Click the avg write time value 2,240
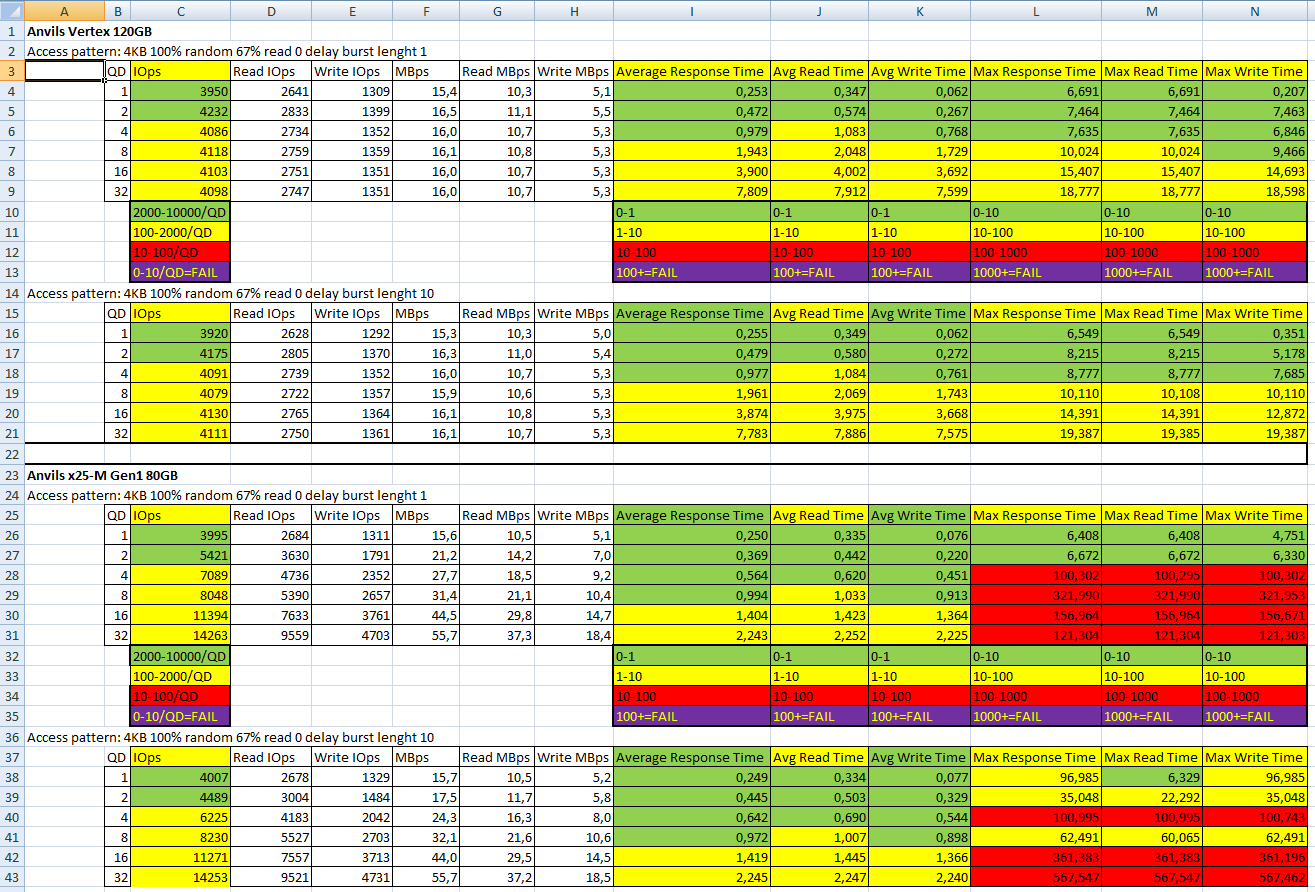 pyautogui.click(x=919, y=878)
